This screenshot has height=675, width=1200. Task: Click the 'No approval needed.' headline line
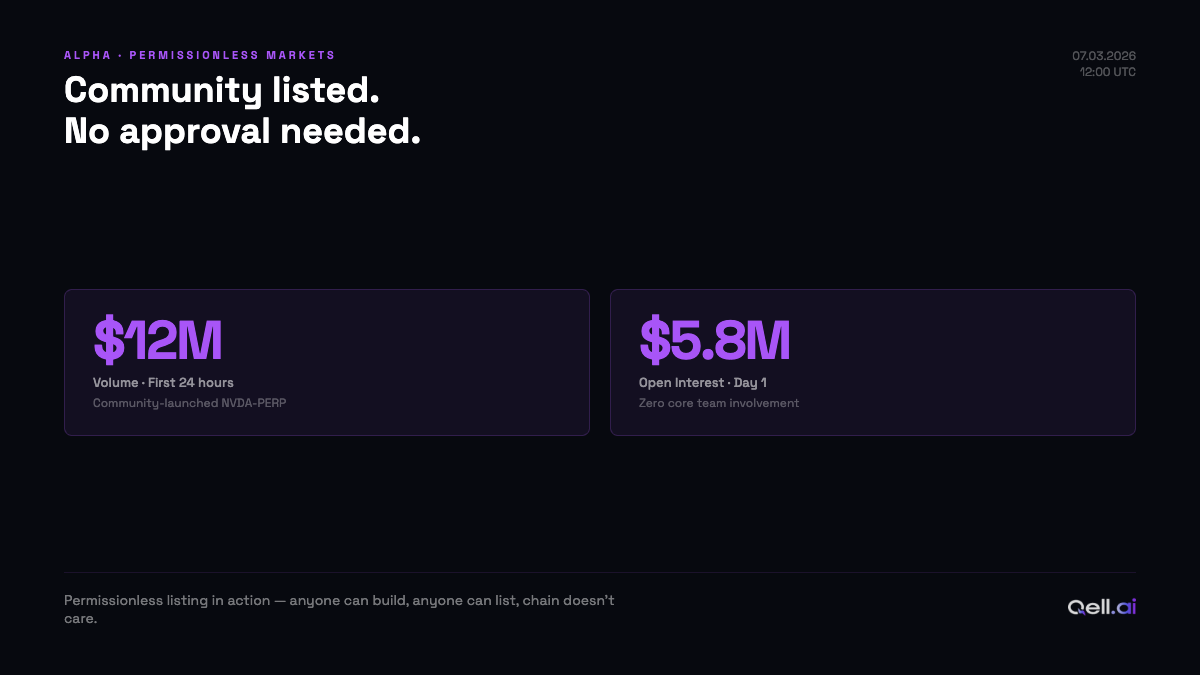click(x=242, y=131)
